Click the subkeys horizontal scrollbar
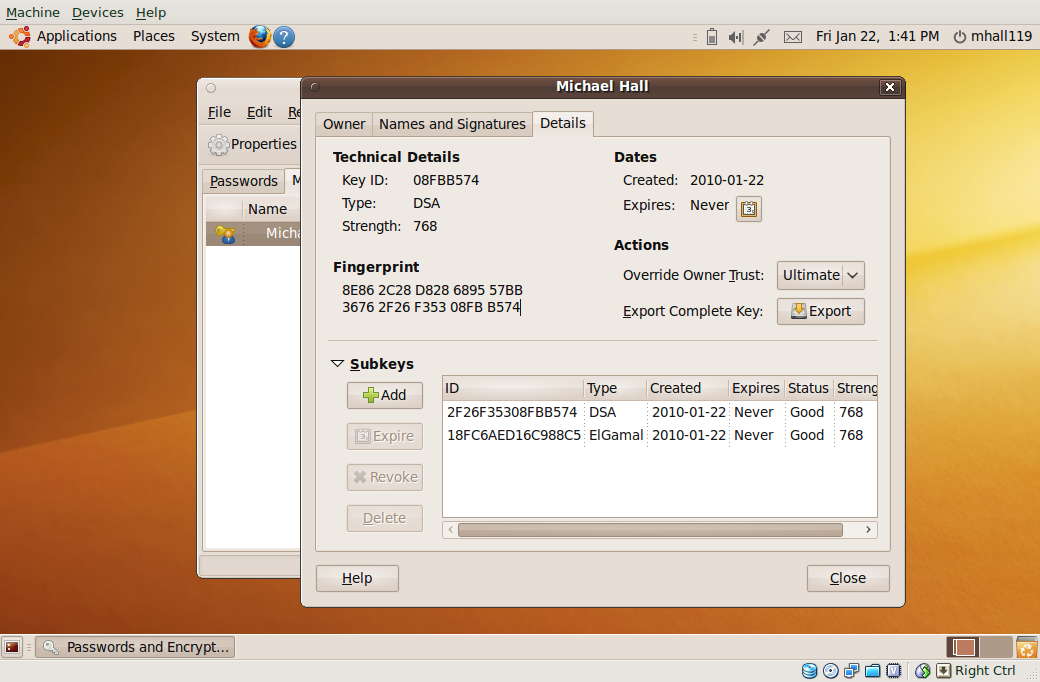 point(650,530)
